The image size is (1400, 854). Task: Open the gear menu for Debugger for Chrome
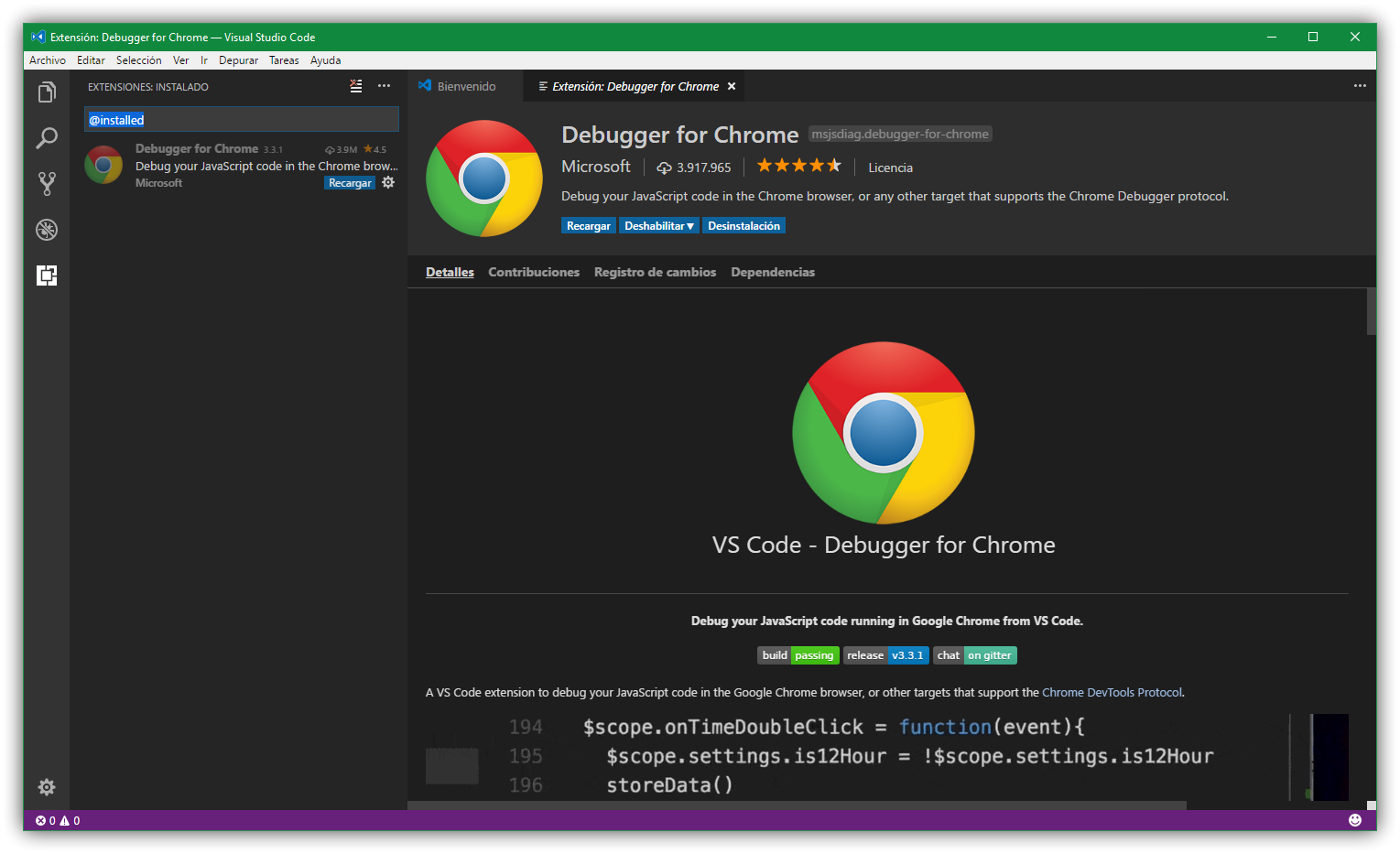click(388, 182)
